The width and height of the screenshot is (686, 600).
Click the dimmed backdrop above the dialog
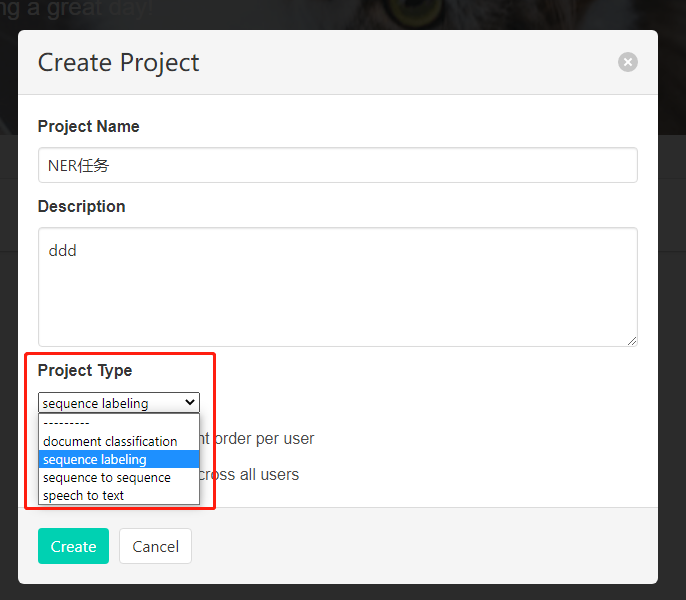(x=400, y=12)
